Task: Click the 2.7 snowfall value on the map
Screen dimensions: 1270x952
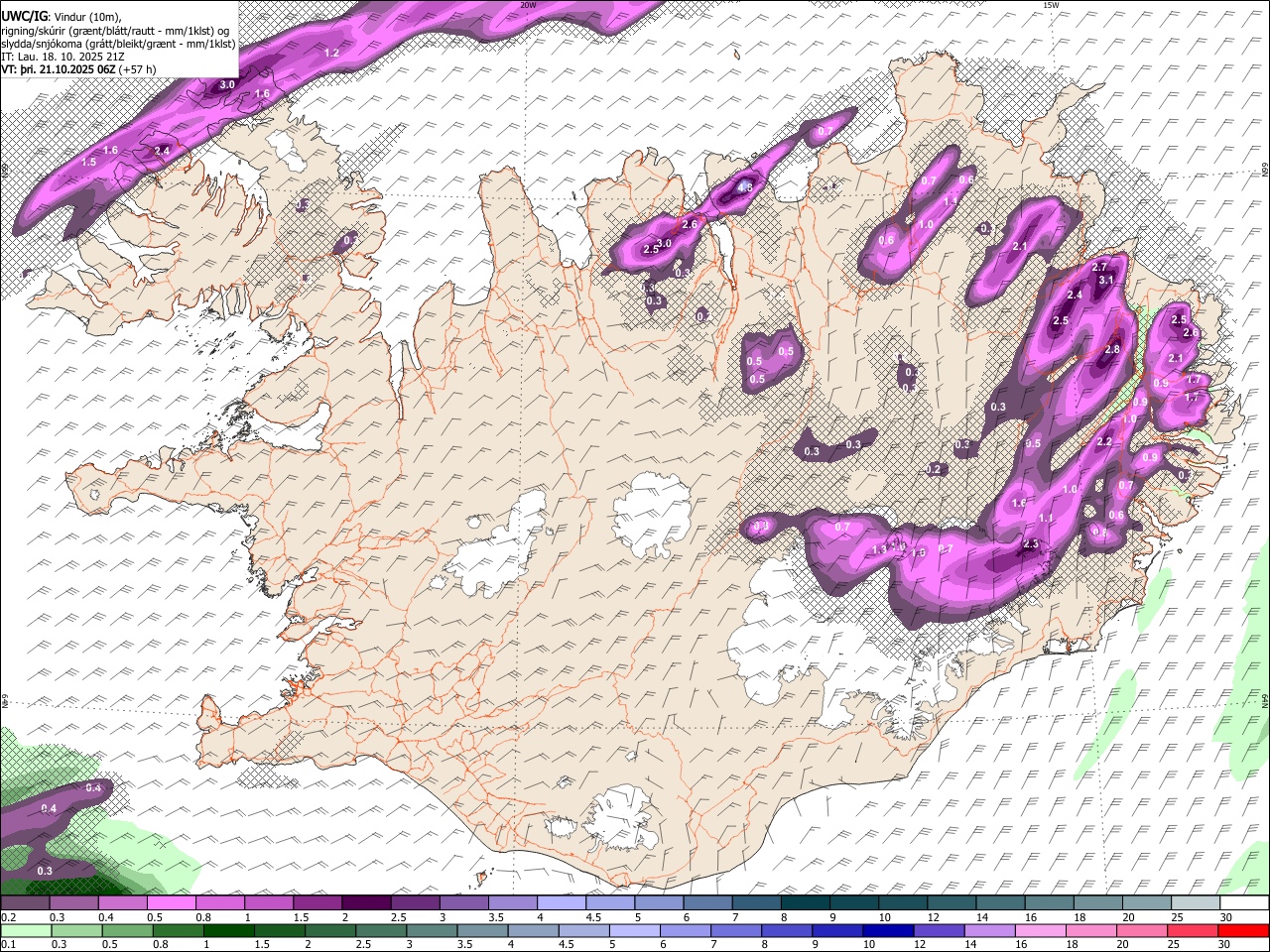Action: pos(1099,268)
